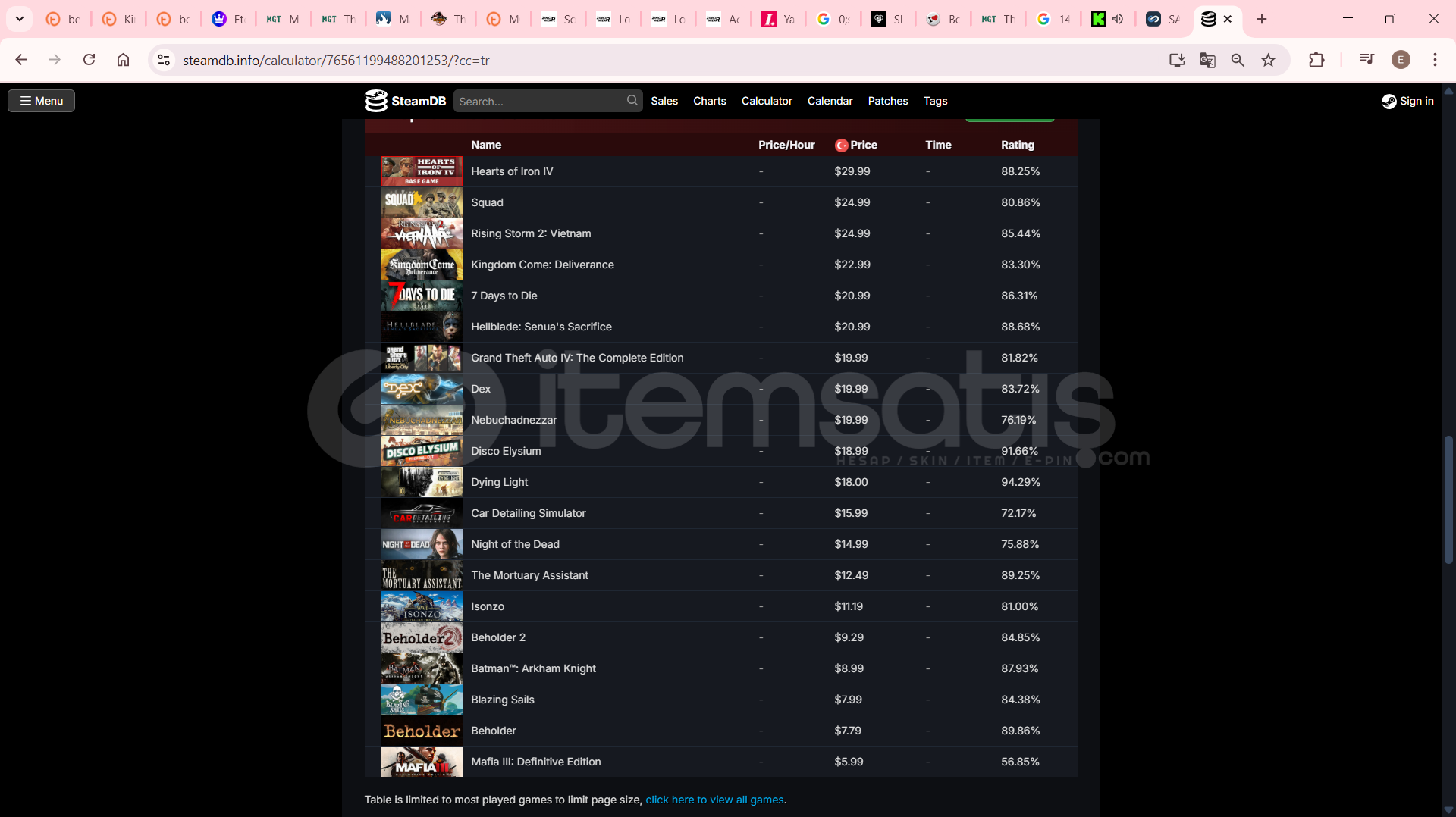Viewport: 1456px width, 817px height.
Task: Click 'click here to view all games' link
Action: 714,800
